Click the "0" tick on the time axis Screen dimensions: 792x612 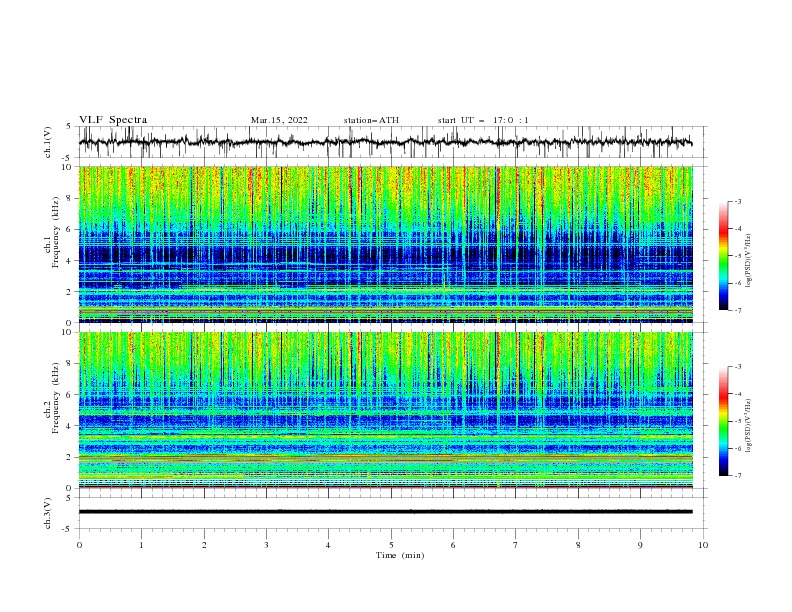pos(79,545)
